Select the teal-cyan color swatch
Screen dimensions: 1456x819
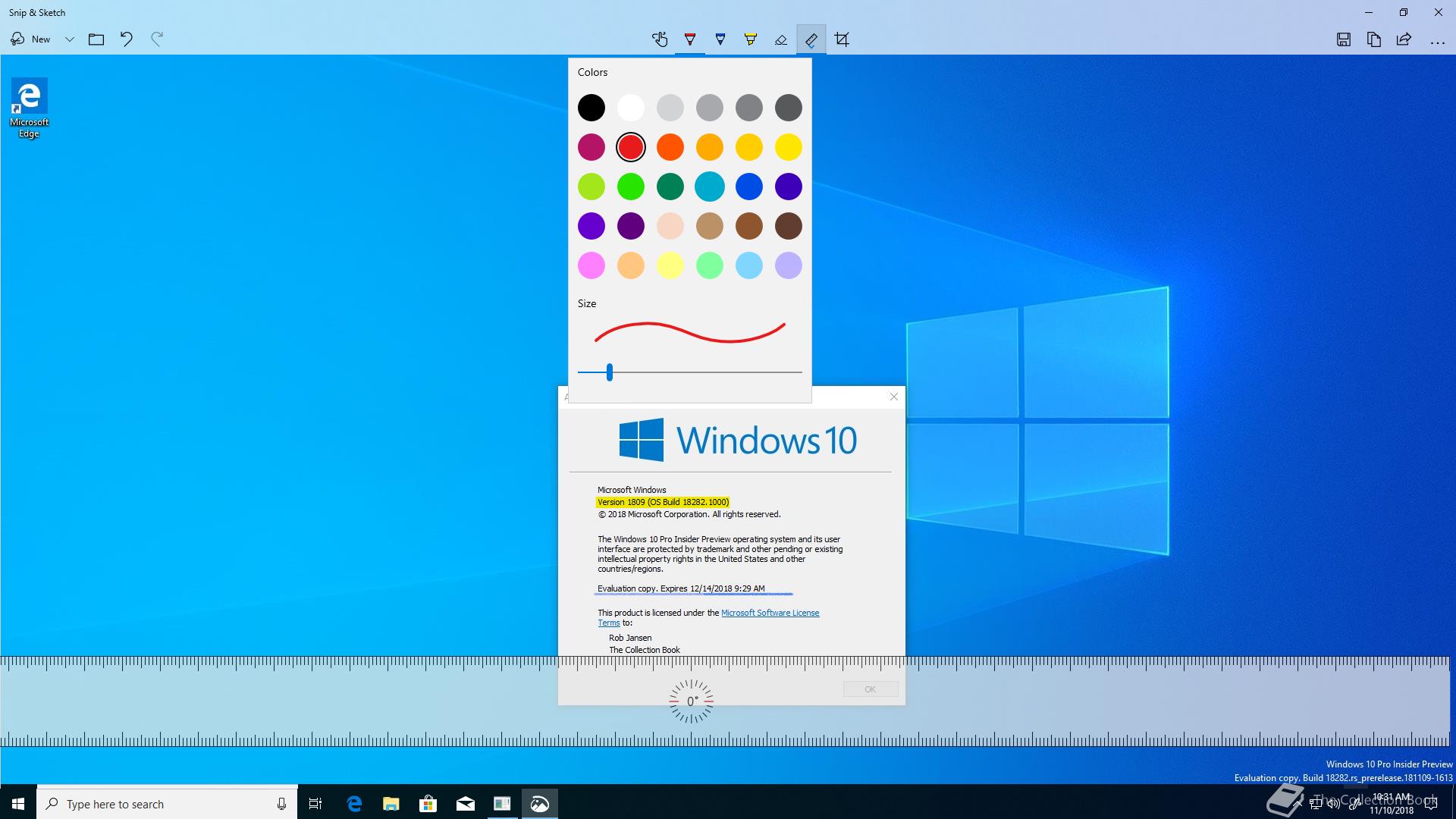(x=710, y=187)
